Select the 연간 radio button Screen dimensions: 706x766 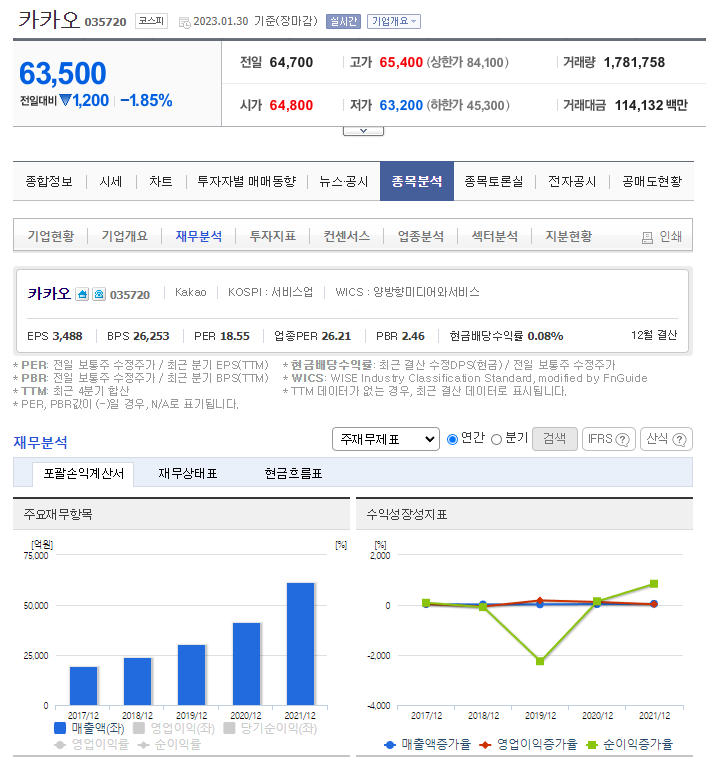pyautogui.click(x=452, y=439)
